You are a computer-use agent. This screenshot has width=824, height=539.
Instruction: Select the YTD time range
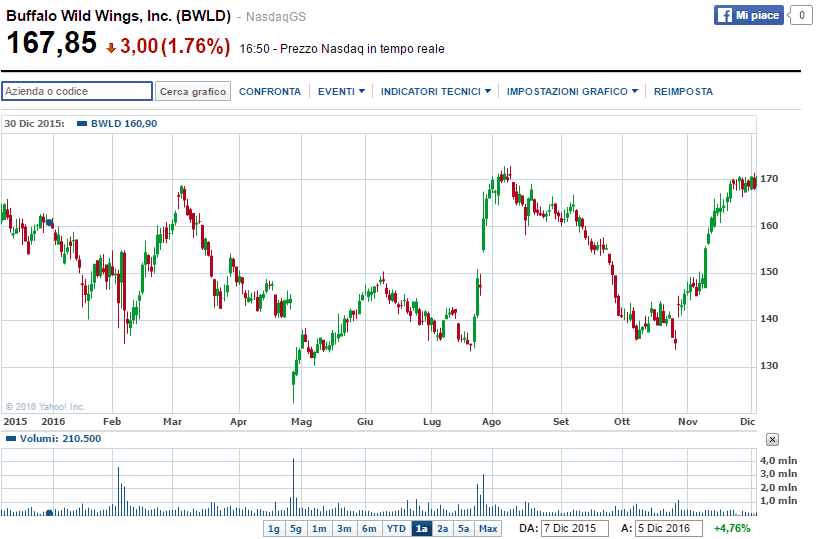(x=396, y=528)
